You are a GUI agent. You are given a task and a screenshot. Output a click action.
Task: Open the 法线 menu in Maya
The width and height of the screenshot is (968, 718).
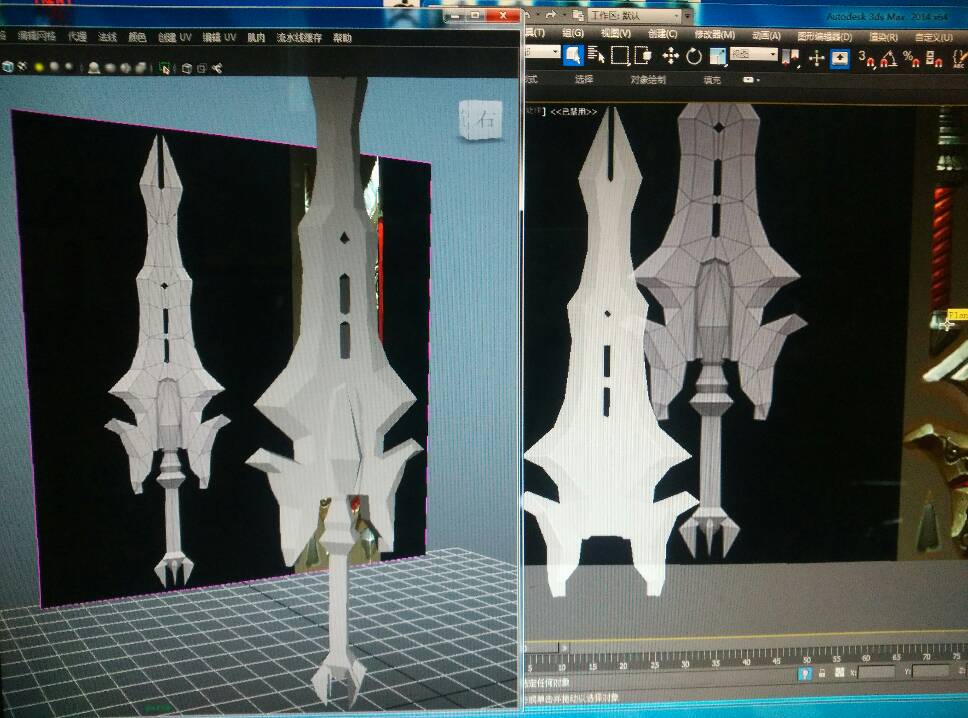pos(107,37)
